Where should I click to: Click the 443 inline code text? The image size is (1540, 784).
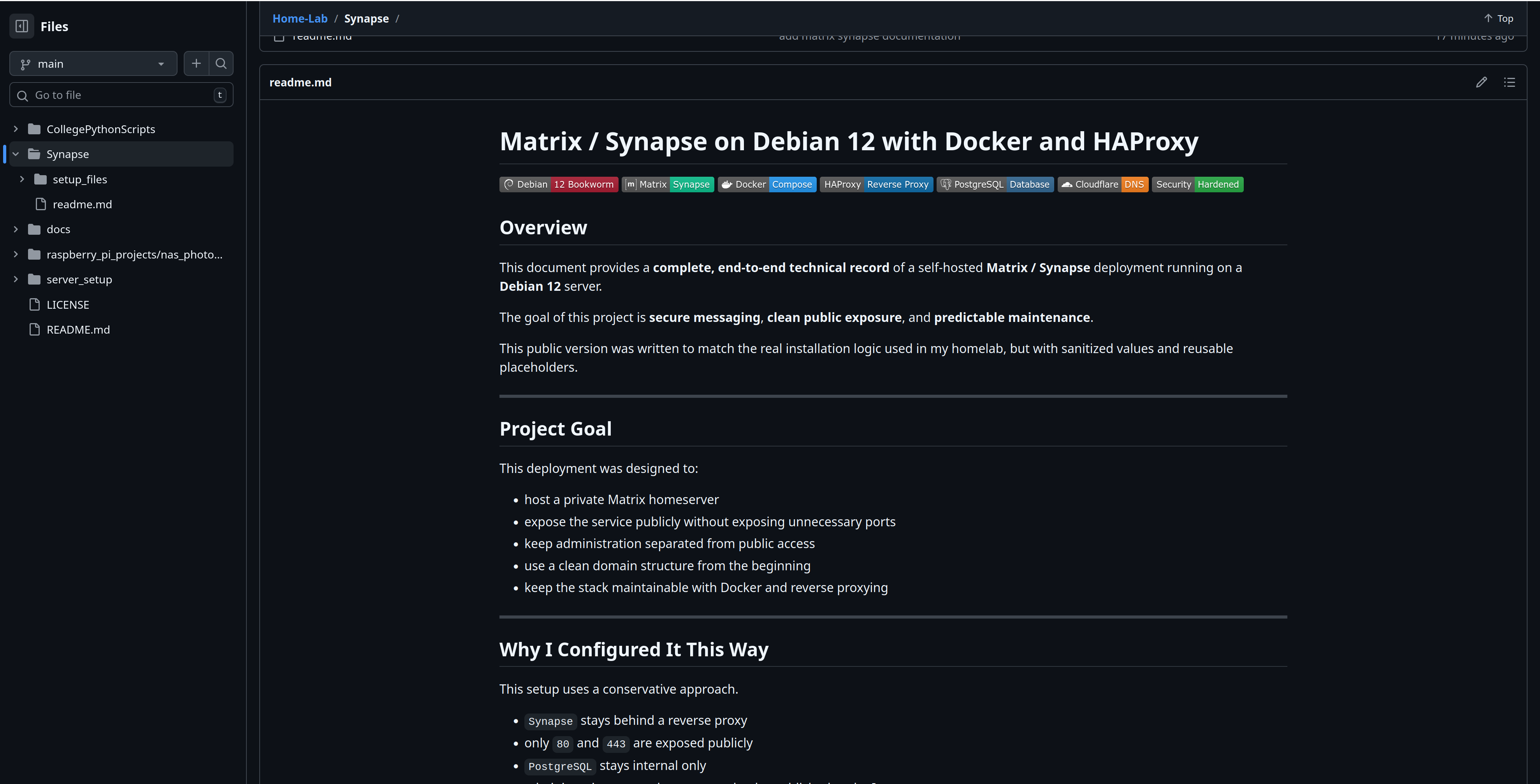pos(616,744)
